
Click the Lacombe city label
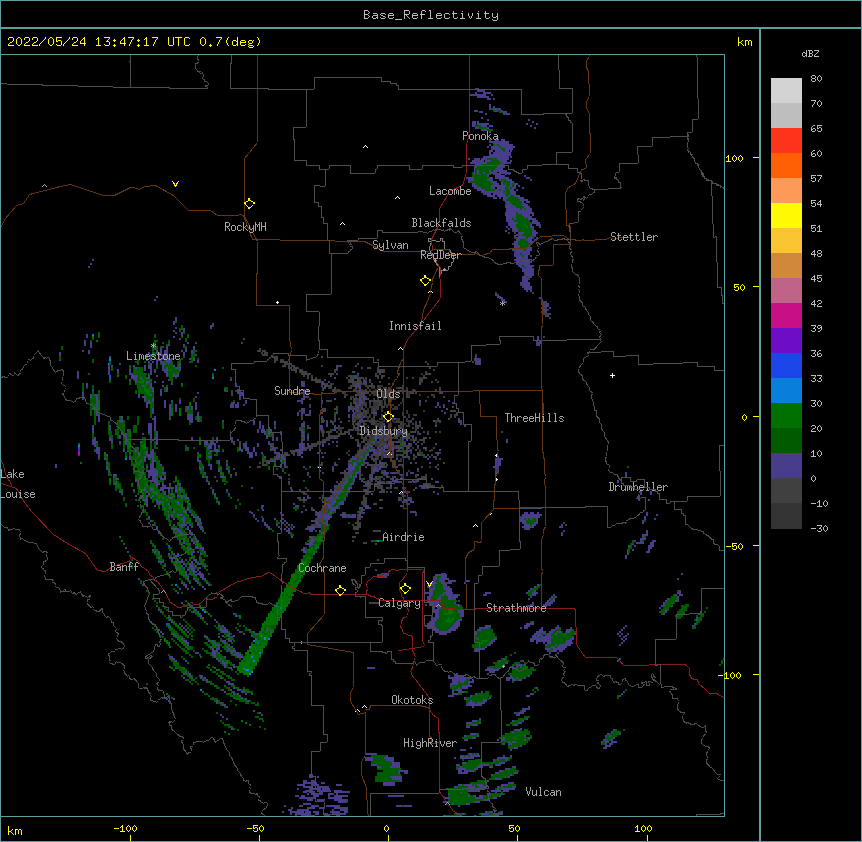coord(450,191)
